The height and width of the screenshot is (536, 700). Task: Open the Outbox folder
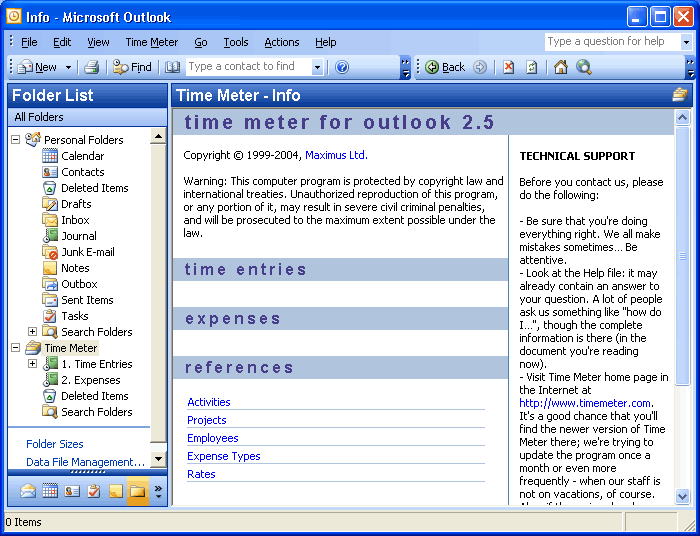click(79, 284)
